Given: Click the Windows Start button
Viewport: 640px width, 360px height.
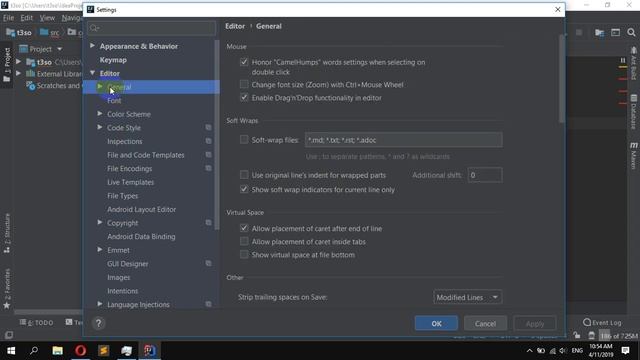Looking at the screenshot, I should tap(11, 351).
